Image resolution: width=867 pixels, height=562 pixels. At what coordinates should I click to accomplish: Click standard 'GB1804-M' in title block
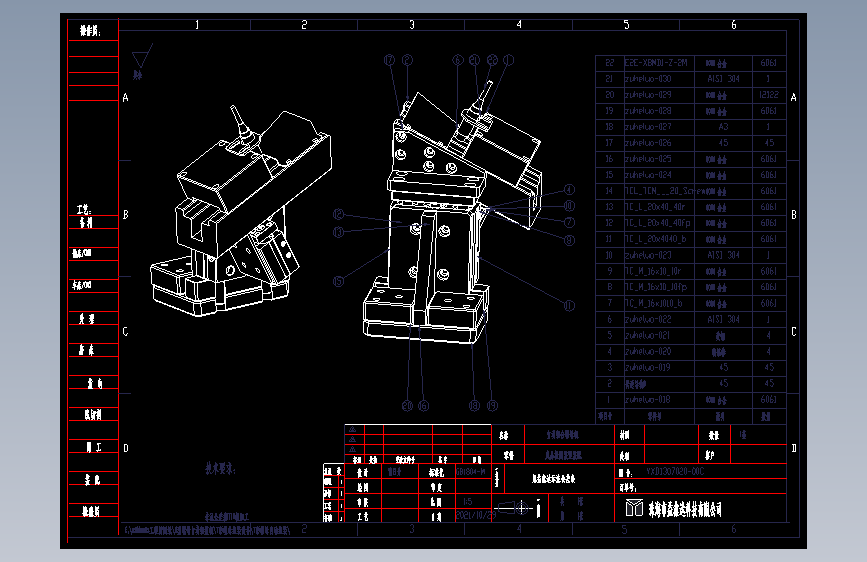pos(471,472)
